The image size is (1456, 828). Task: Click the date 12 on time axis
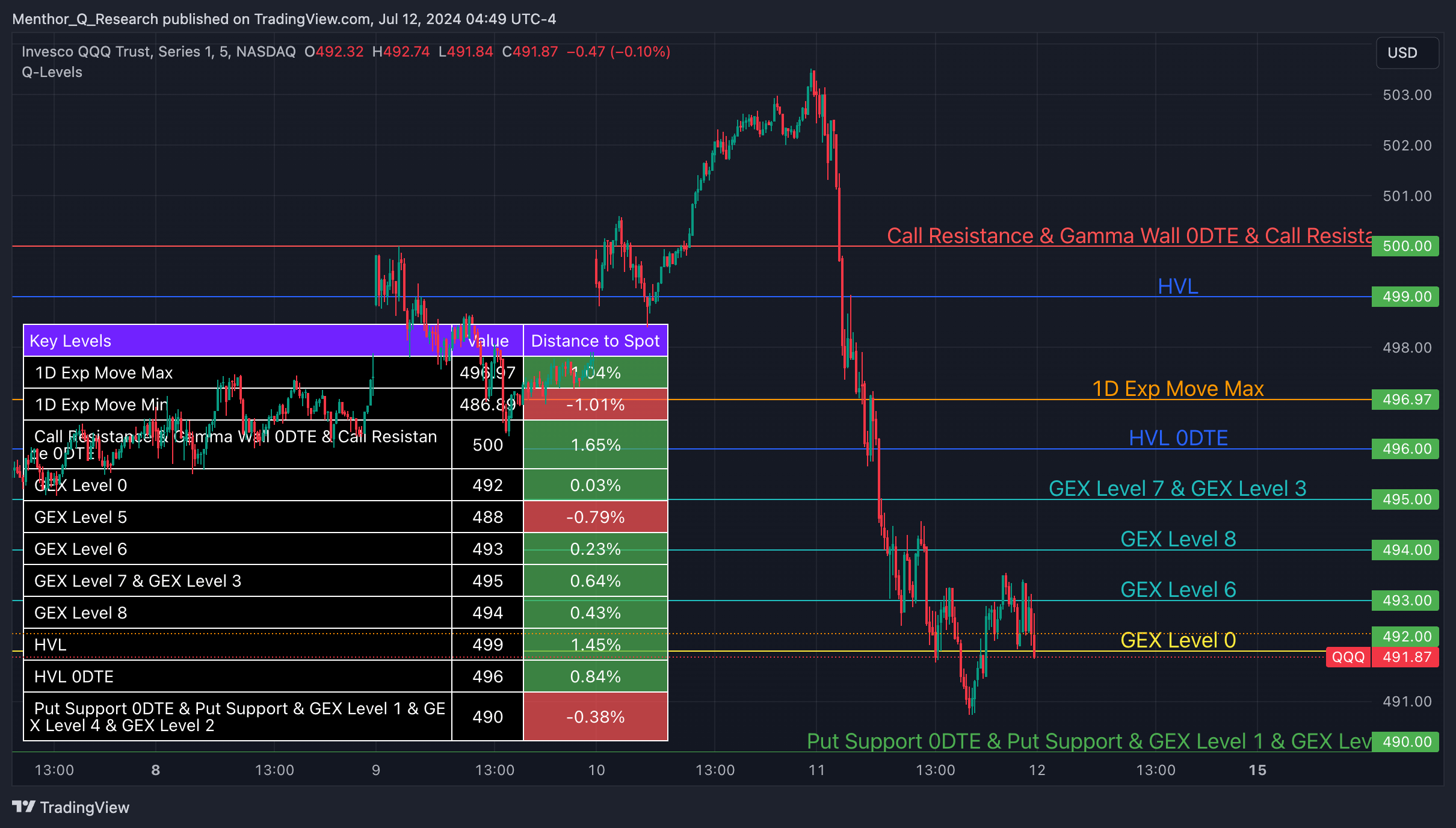tap(1037, 770)
